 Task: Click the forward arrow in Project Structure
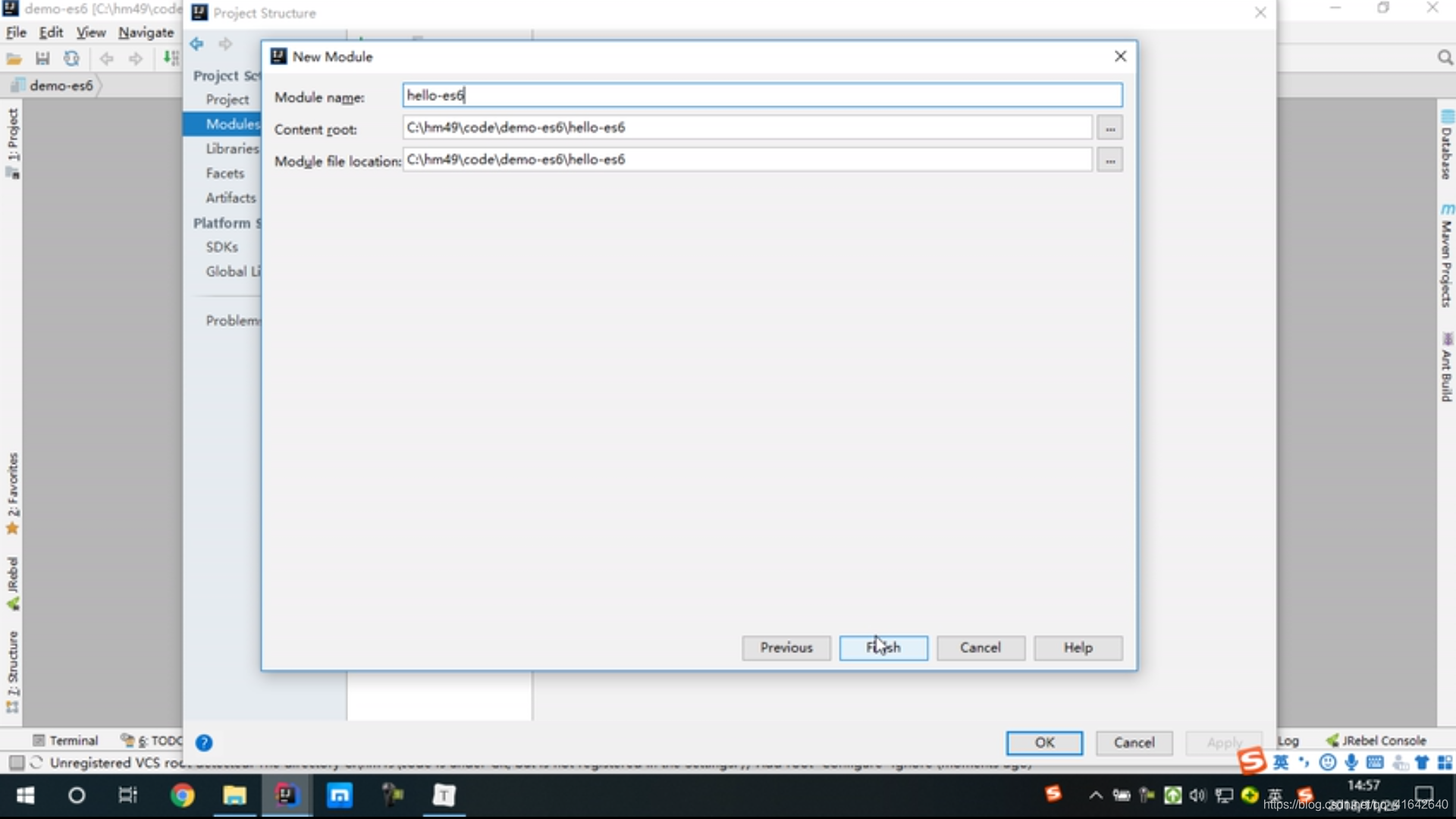225,43
